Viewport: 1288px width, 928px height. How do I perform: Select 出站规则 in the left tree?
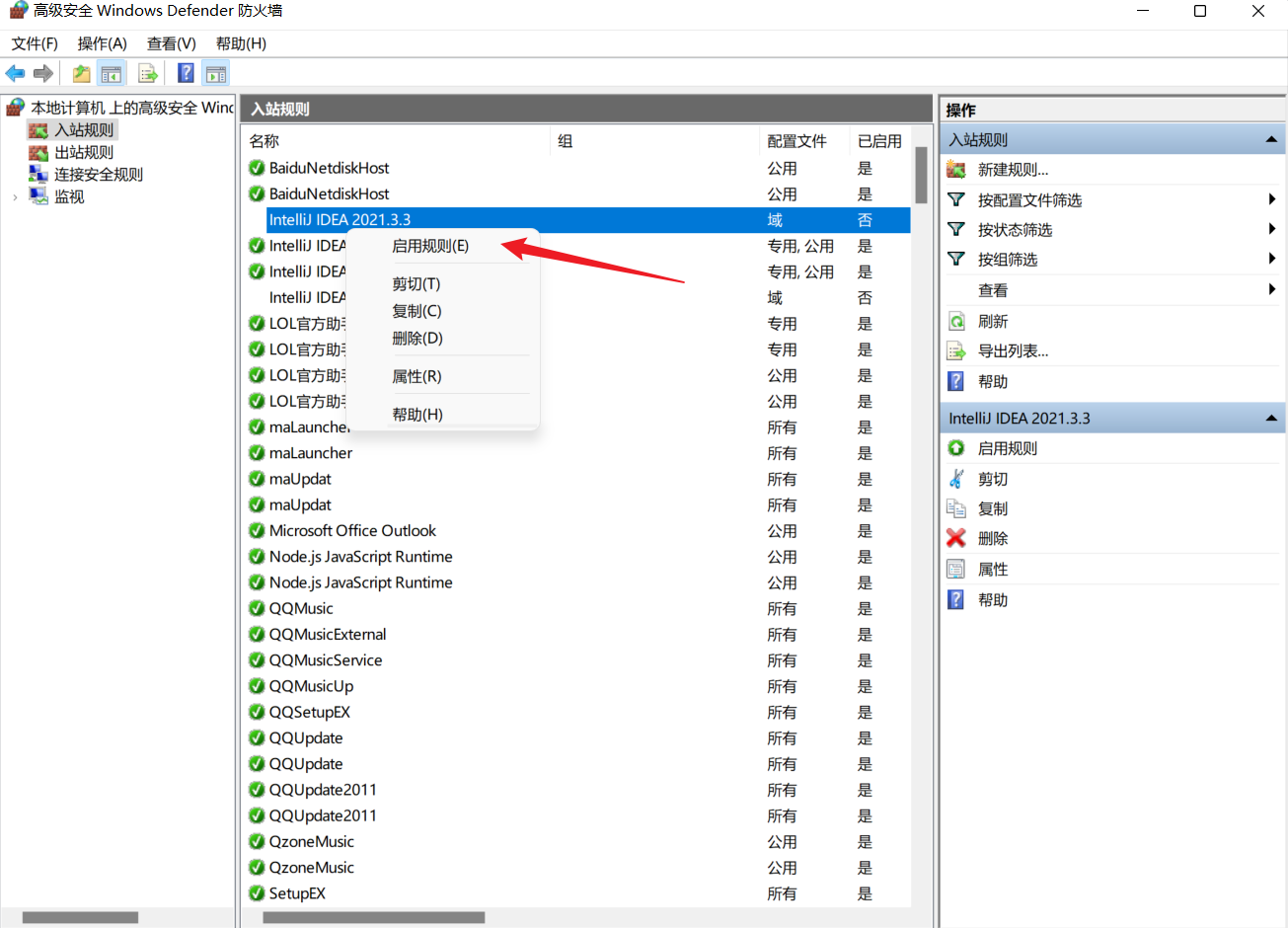tap(84, 152)
